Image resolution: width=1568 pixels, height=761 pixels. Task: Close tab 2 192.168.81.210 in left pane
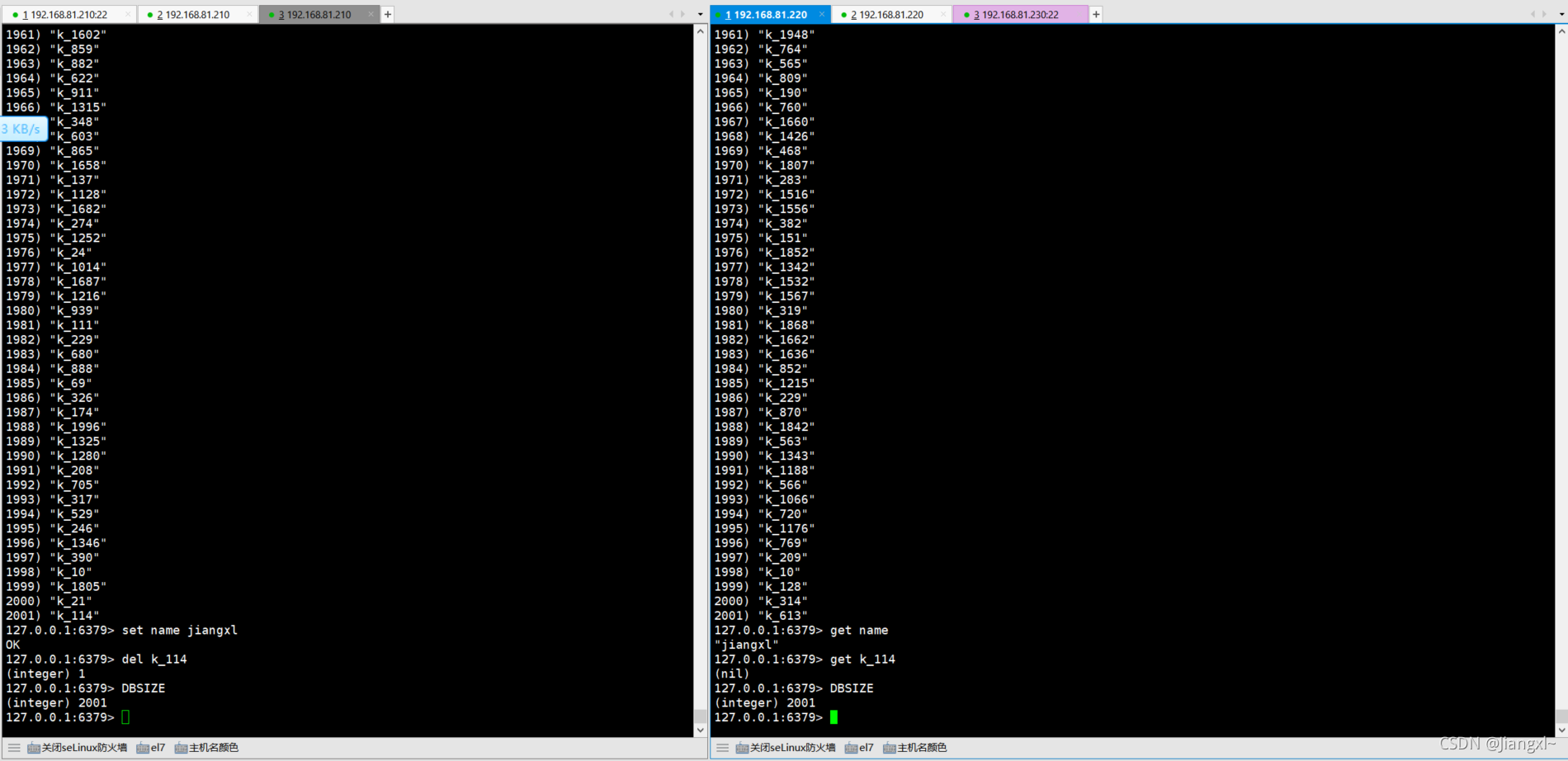(x=249, y=15)
